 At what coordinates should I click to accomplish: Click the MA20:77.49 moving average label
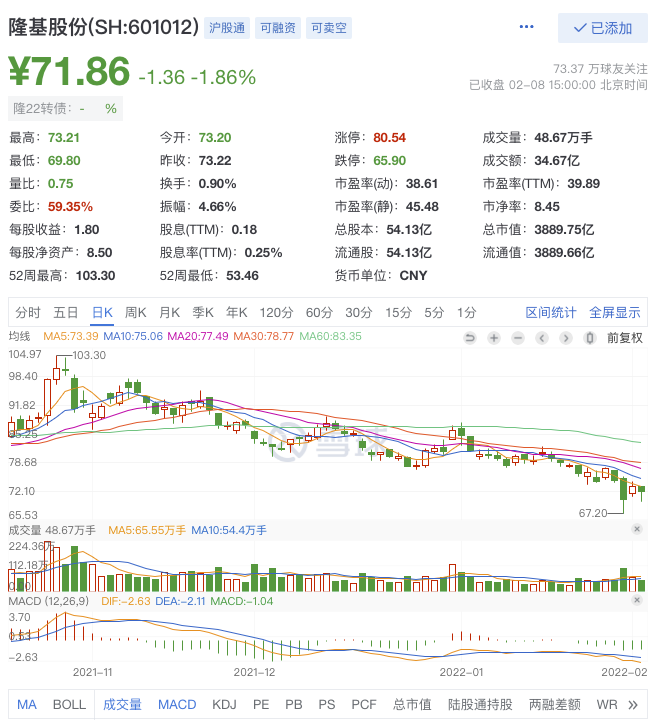pos(198,336)
